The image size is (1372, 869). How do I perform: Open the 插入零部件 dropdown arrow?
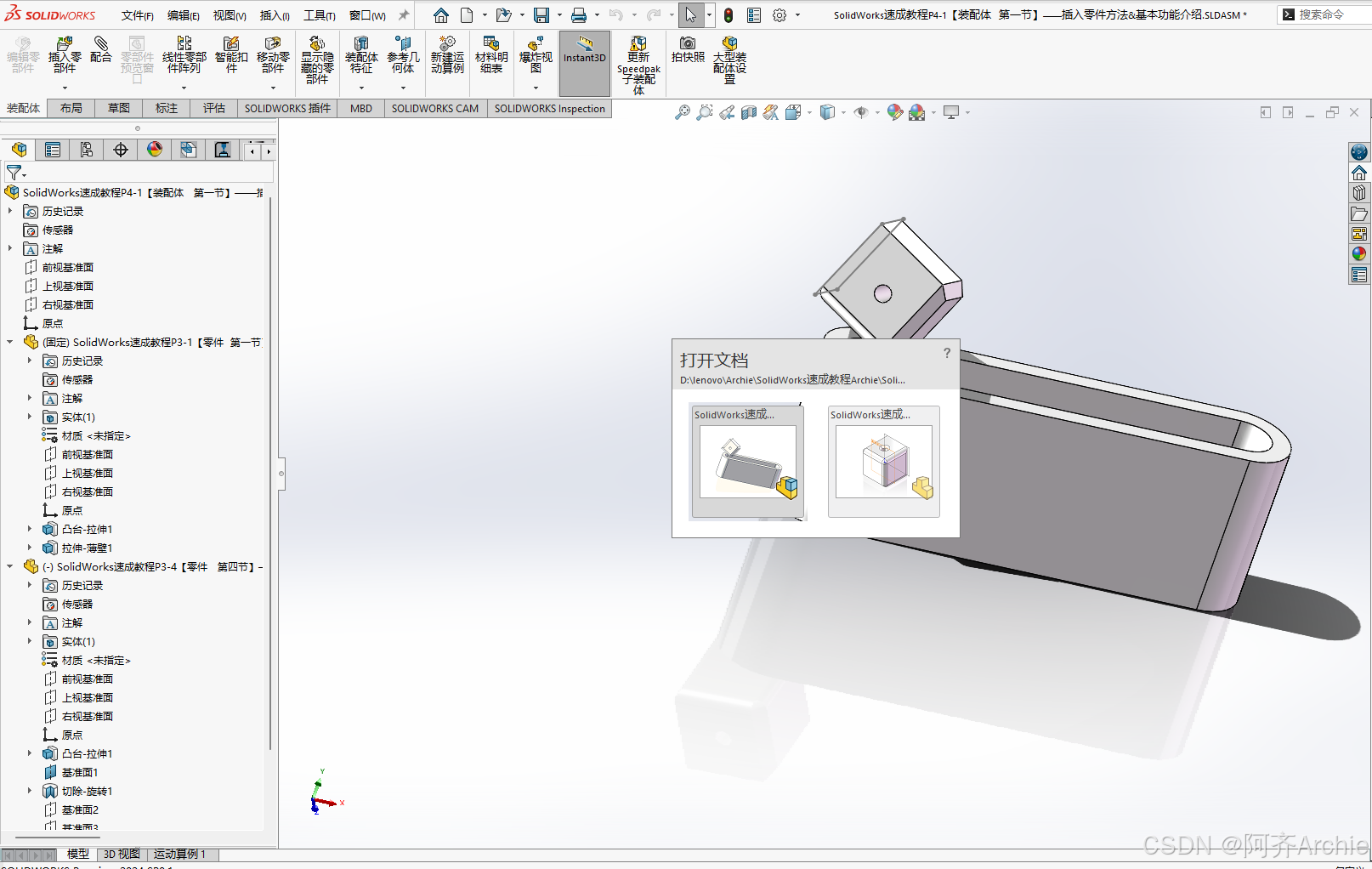[65, 88]
